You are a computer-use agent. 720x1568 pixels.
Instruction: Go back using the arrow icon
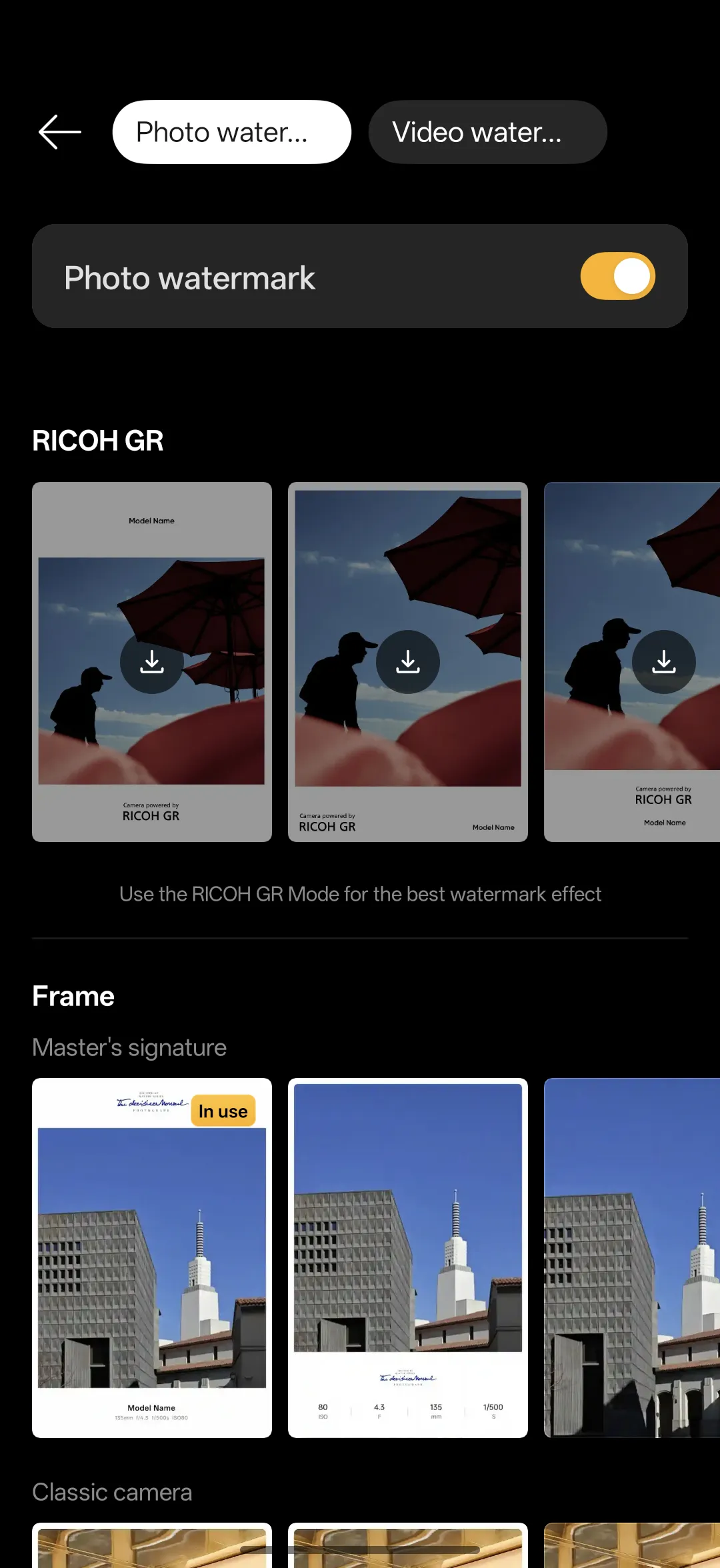[x=60, y=132]
